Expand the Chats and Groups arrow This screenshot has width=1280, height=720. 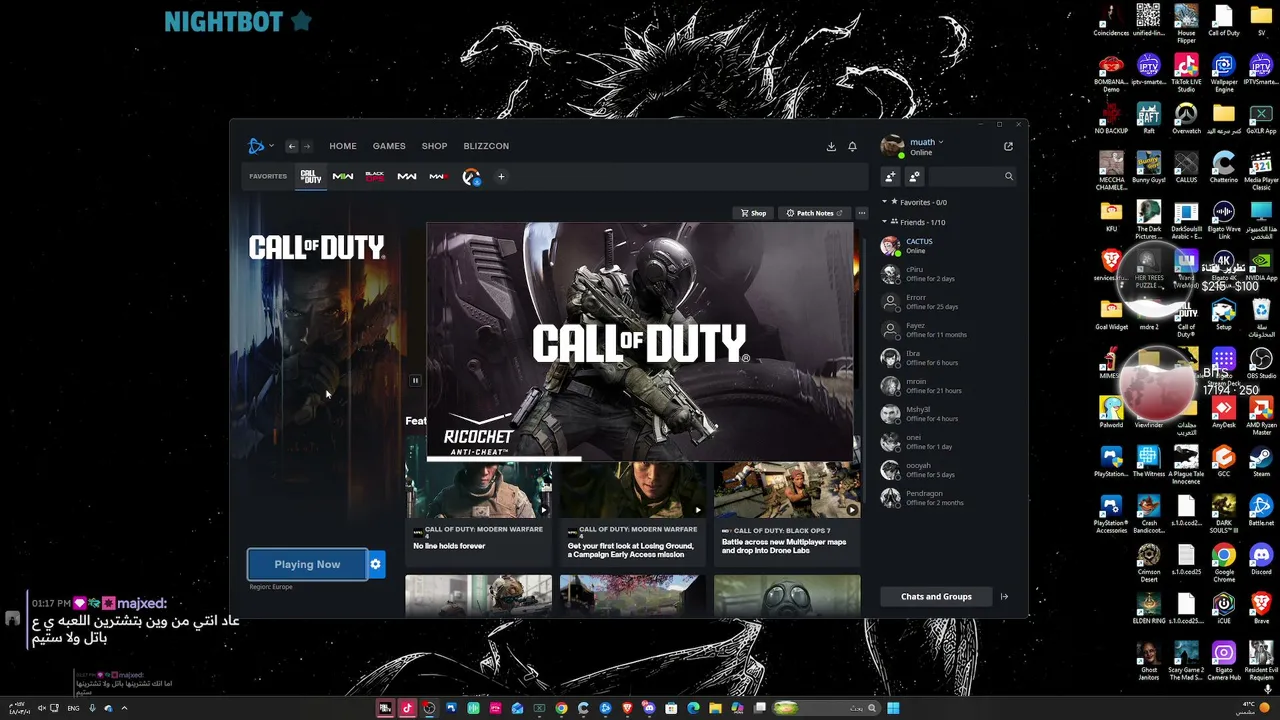pyautogui.click(x=1004, y=597)
